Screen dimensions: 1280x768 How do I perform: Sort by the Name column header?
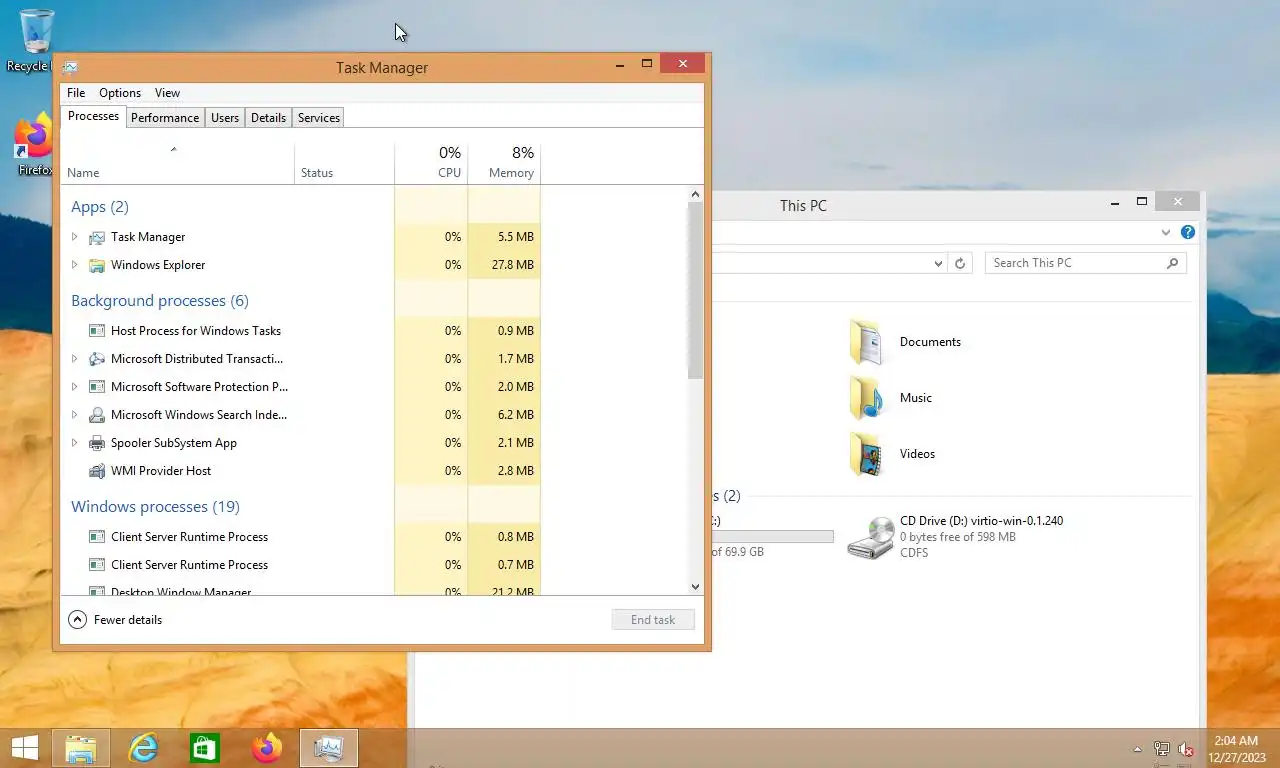tap(178, 163)
